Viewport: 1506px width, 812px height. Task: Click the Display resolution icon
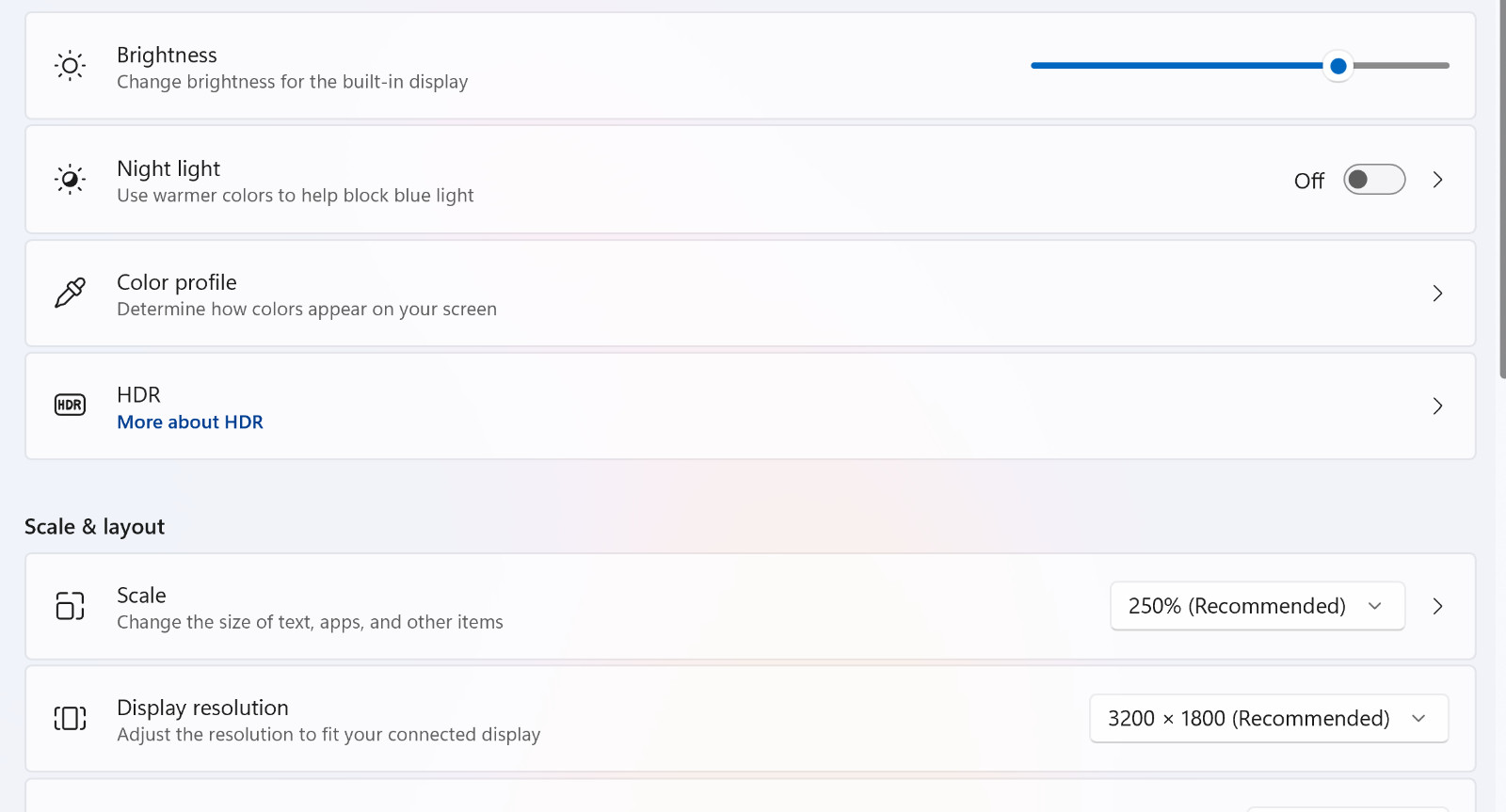70,719
